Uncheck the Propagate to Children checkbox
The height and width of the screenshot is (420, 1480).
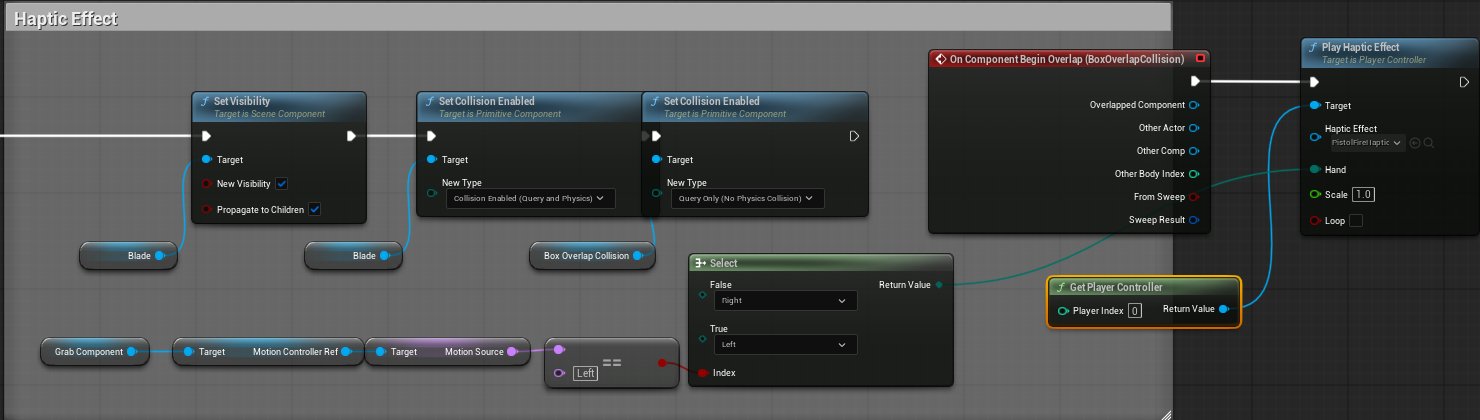point(315,209)
